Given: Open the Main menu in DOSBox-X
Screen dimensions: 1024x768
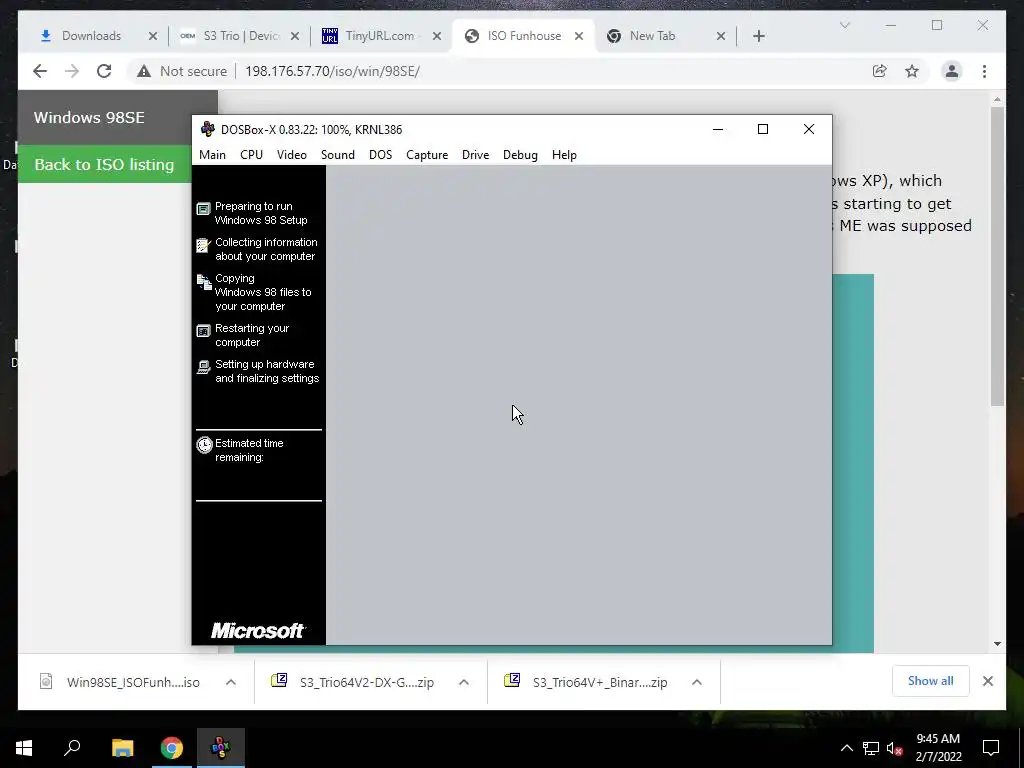Looking at the screenshot, I should [212, 155].
